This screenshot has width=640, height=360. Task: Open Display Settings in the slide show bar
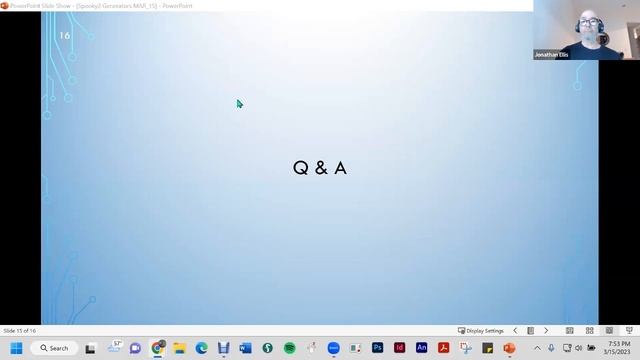click(481, 331)
